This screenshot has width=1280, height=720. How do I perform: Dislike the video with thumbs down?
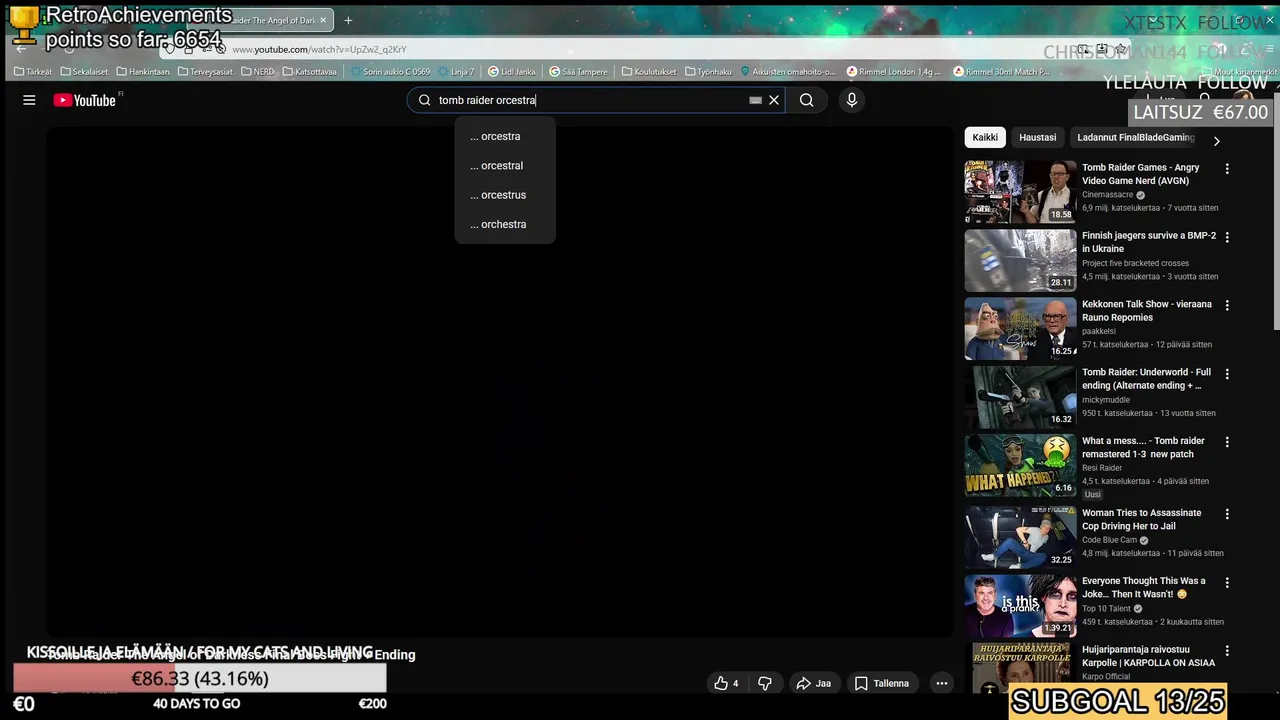[765, 683]
